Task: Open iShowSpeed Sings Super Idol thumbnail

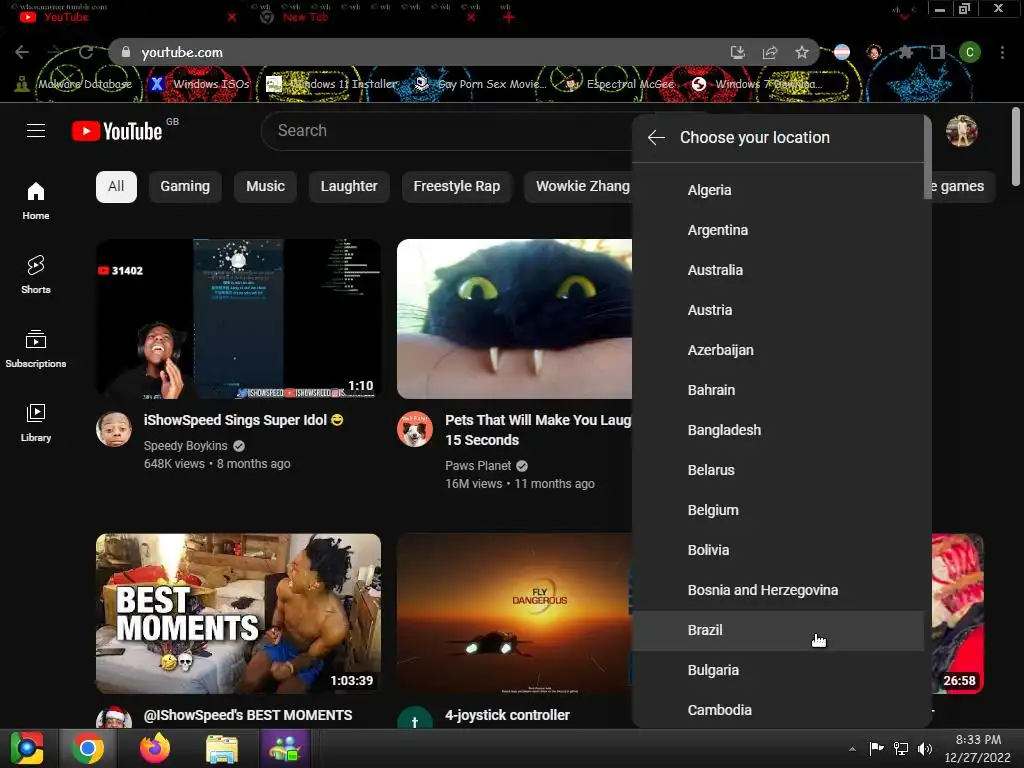Action: pyautogui.click(x=238, y=319)
